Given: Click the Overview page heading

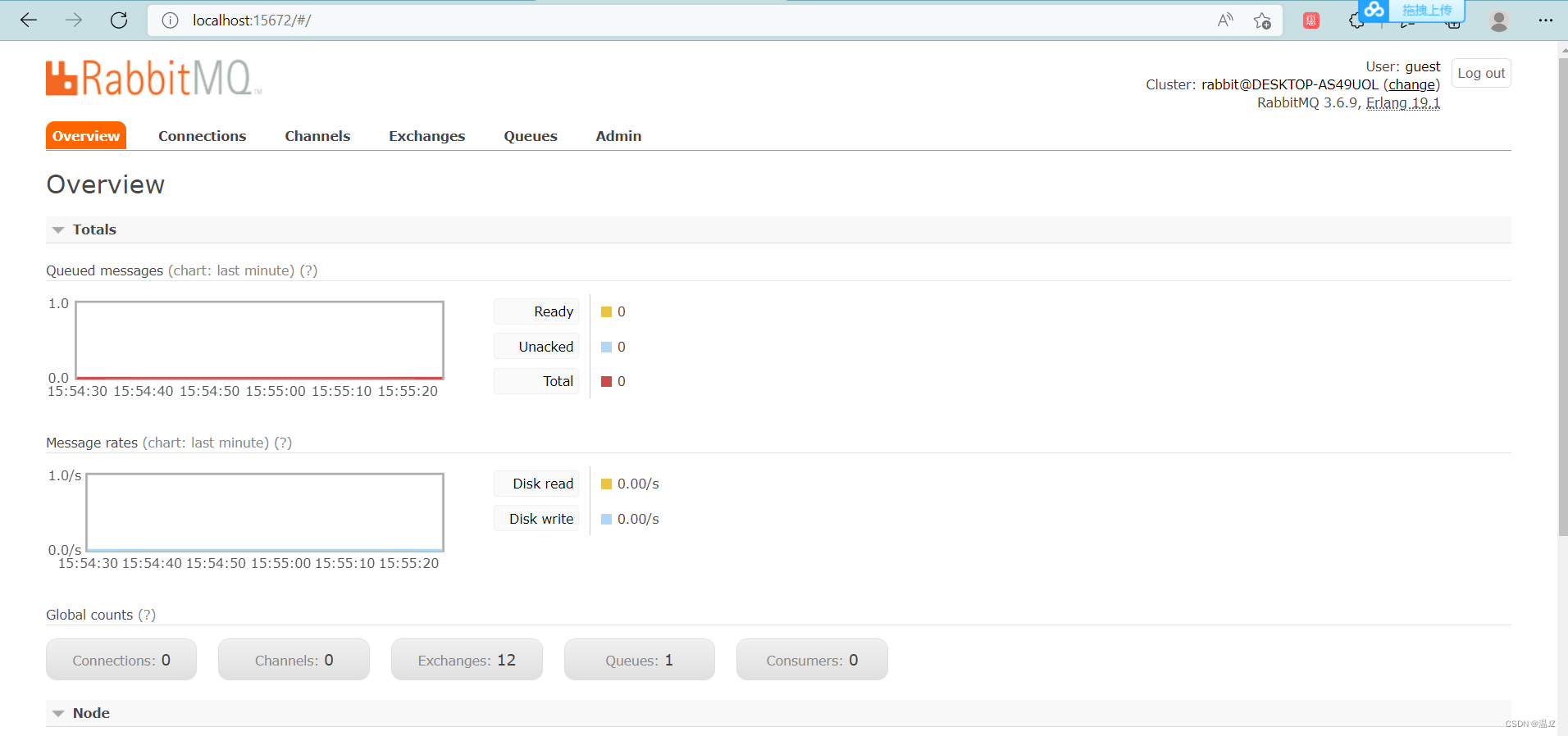Looking at the screenshot, I should pyautogui.click(x=106, y=184).
